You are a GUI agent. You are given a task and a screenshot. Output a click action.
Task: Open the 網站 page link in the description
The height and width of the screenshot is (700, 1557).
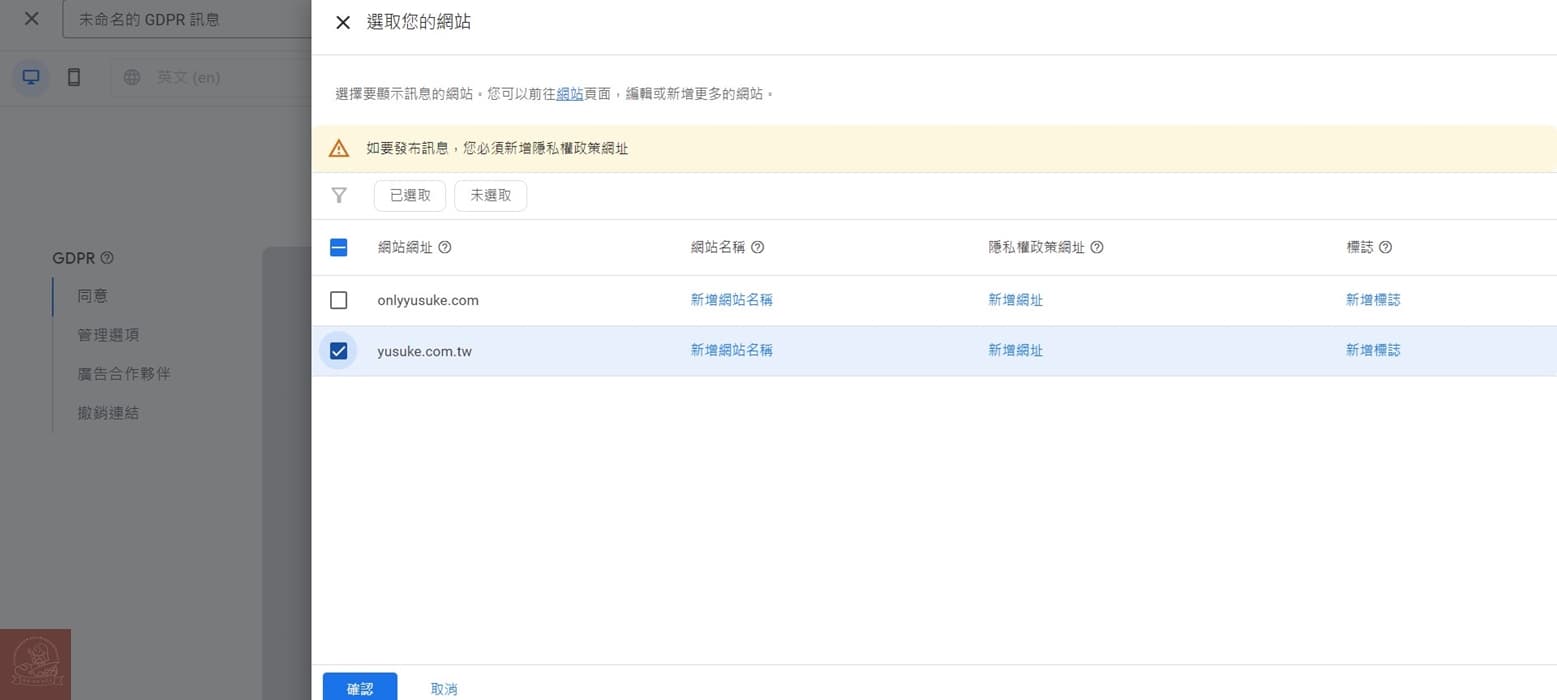(x=570, y=93)
